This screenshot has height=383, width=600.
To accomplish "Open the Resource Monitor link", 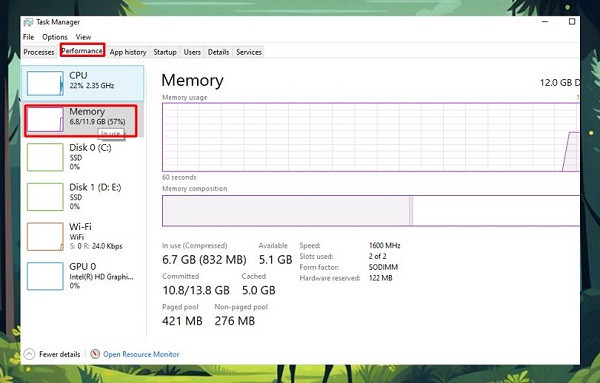I will click(x=141, y=354).
